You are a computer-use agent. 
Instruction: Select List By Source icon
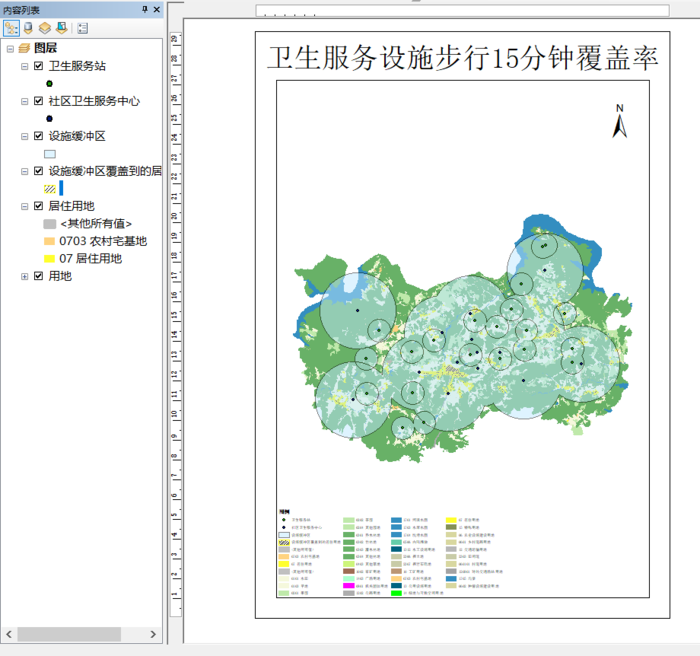(28, 29)
